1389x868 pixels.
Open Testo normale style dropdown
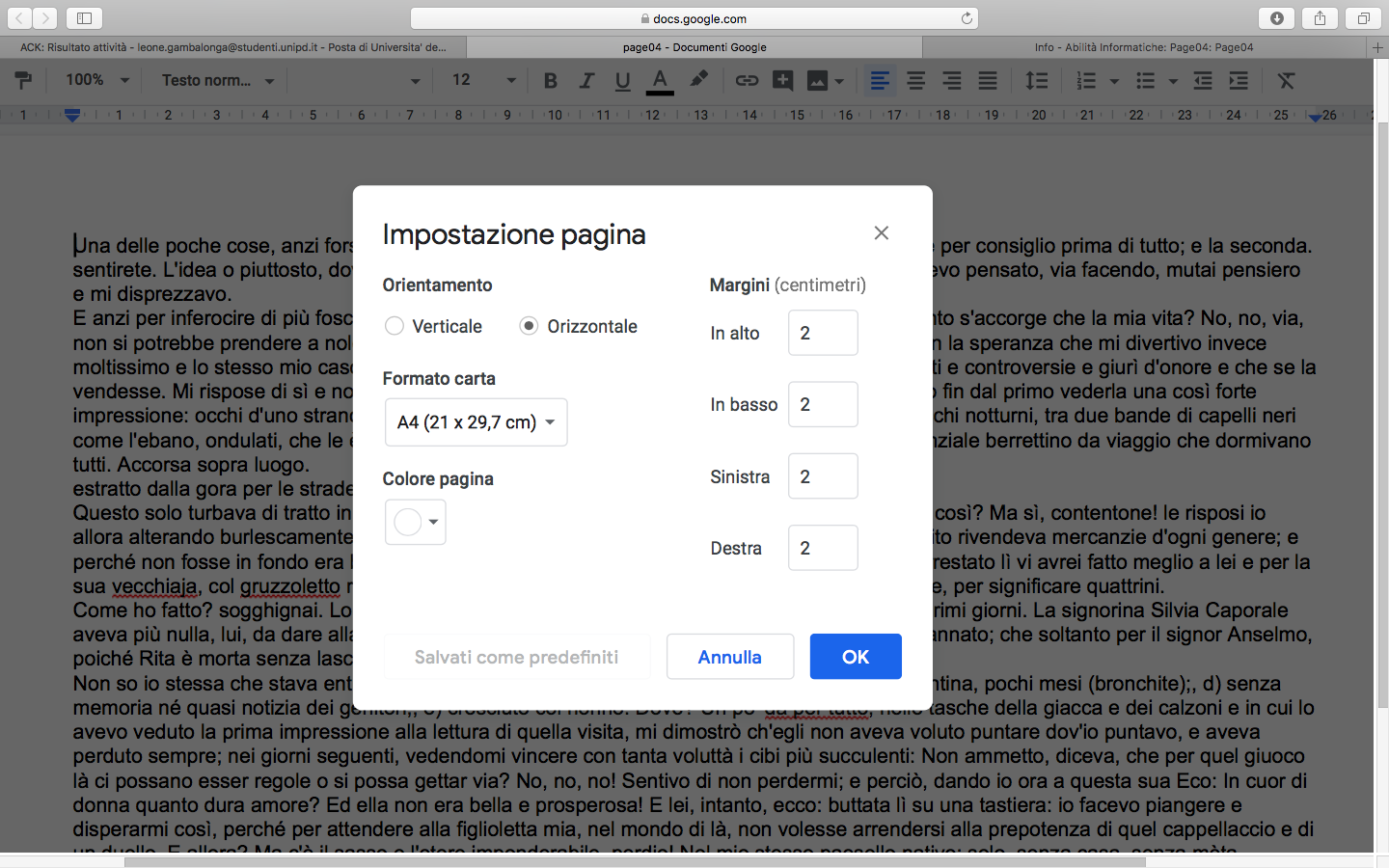pyautogui.click(x=218, y=80)
